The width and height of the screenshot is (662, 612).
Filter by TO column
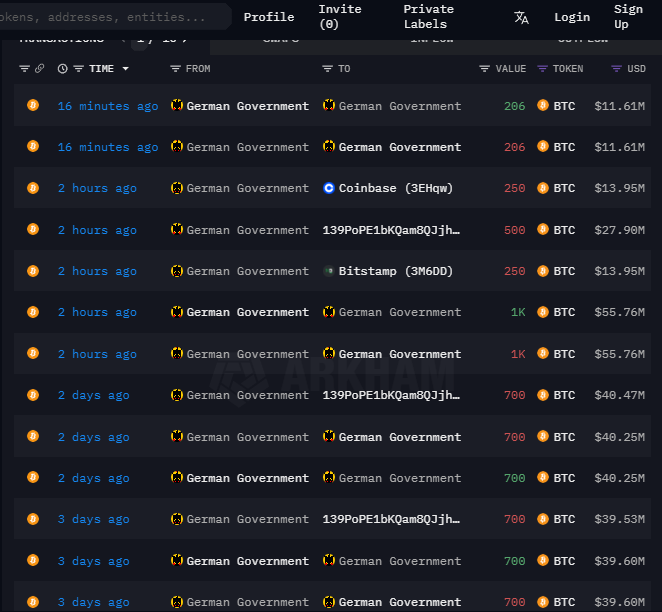click(x=327, y=68)
